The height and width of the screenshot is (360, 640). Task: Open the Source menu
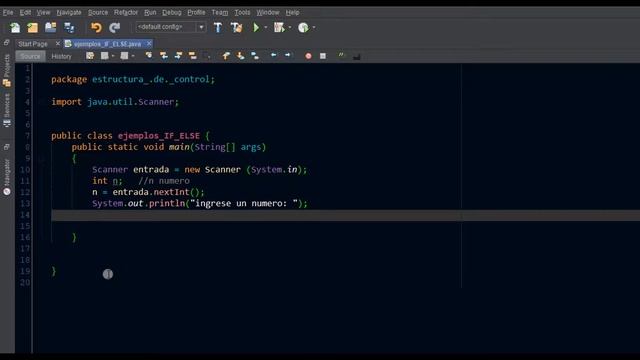pyautogui.click(x=98, y=12)
